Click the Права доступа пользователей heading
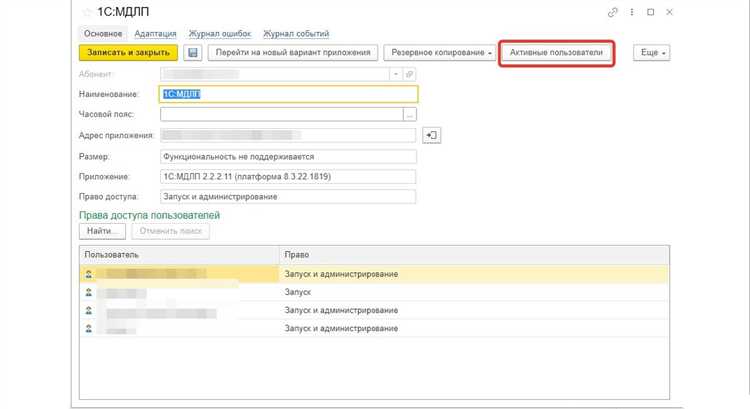The width and height of the screenshot is (750, 409). coord(149,215)
